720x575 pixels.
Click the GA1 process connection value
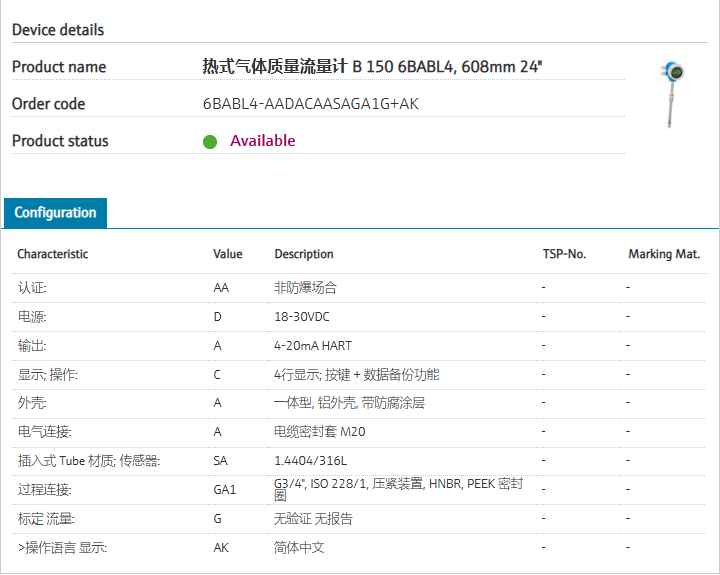224,490
